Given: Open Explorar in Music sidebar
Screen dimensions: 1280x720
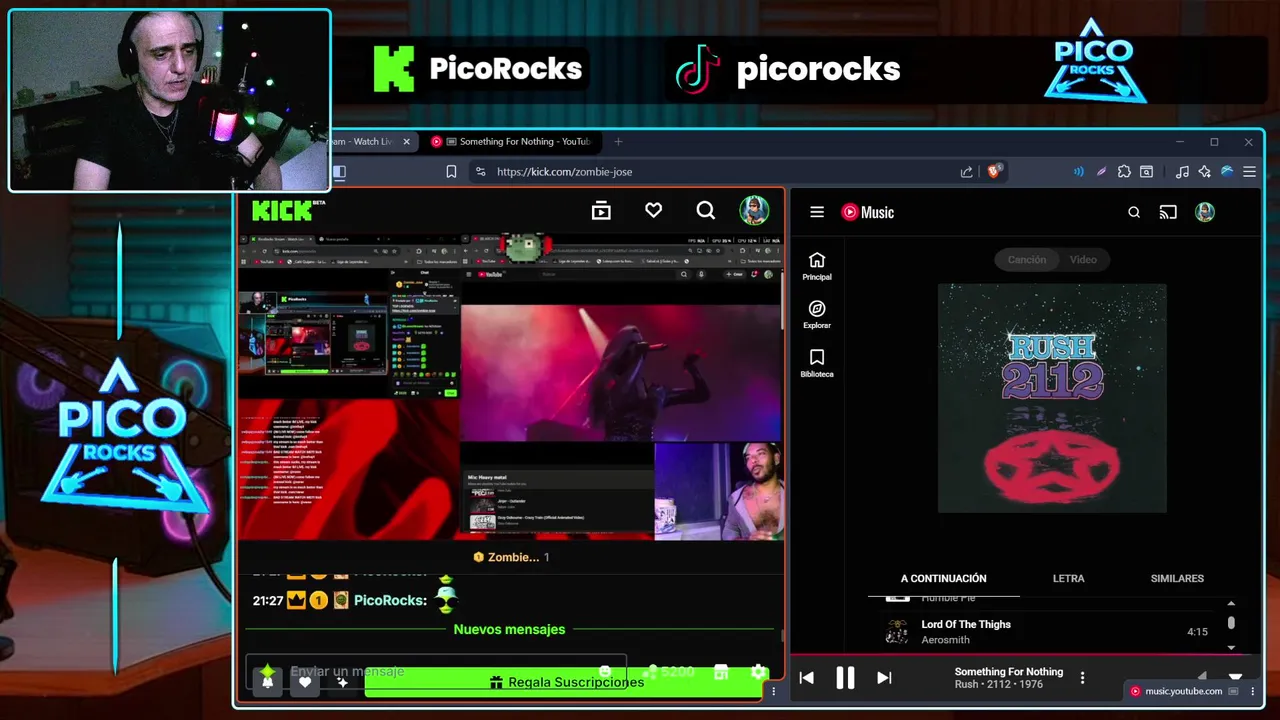Looking at the screenshot, I should [x=817, y=315].
